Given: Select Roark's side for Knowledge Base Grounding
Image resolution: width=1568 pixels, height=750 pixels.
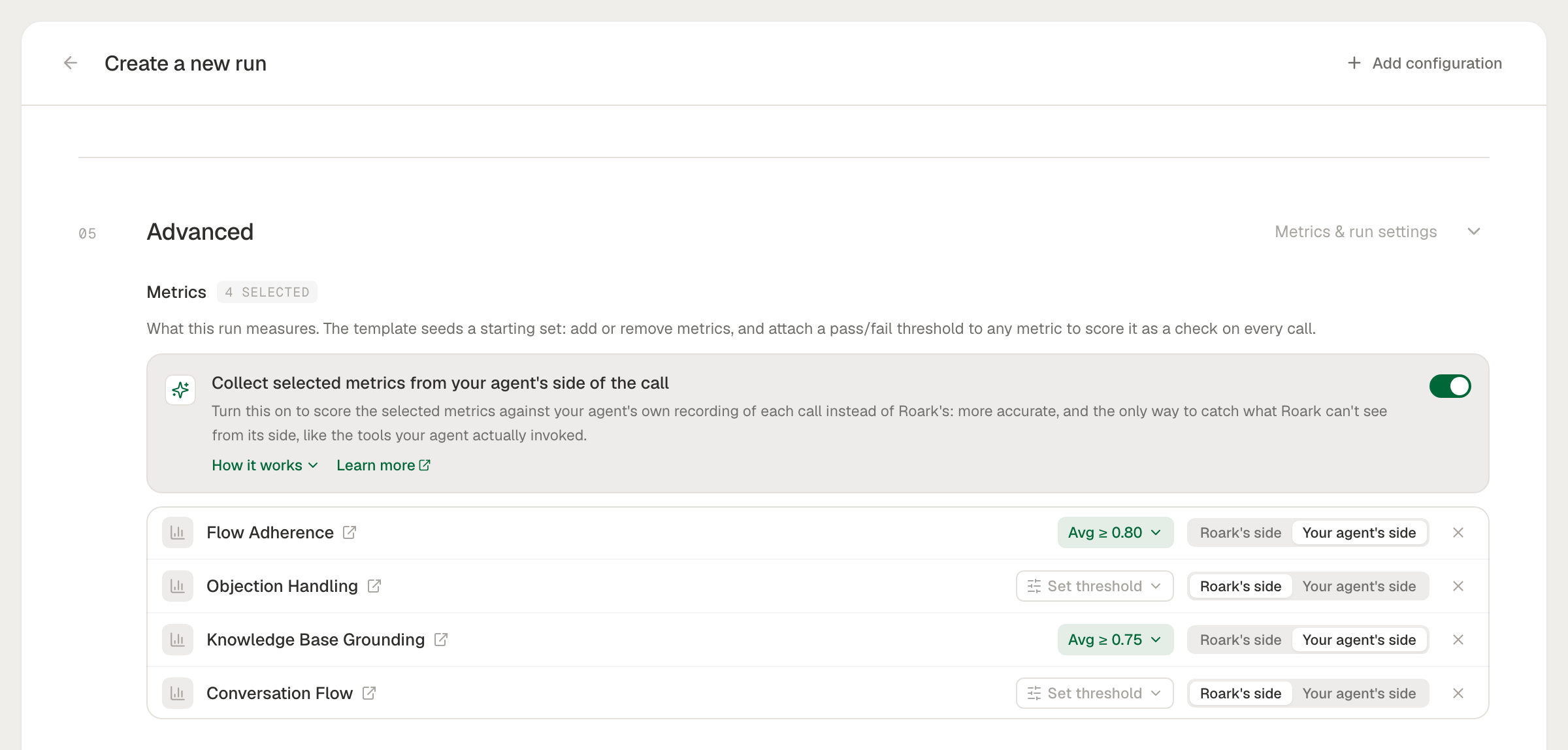Looking at the screenshot, I should click(x=1240, y=640).
